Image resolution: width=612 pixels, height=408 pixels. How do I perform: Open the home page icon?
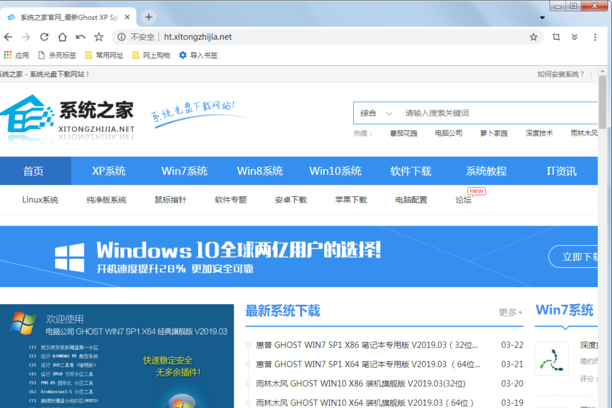[62, 37]
